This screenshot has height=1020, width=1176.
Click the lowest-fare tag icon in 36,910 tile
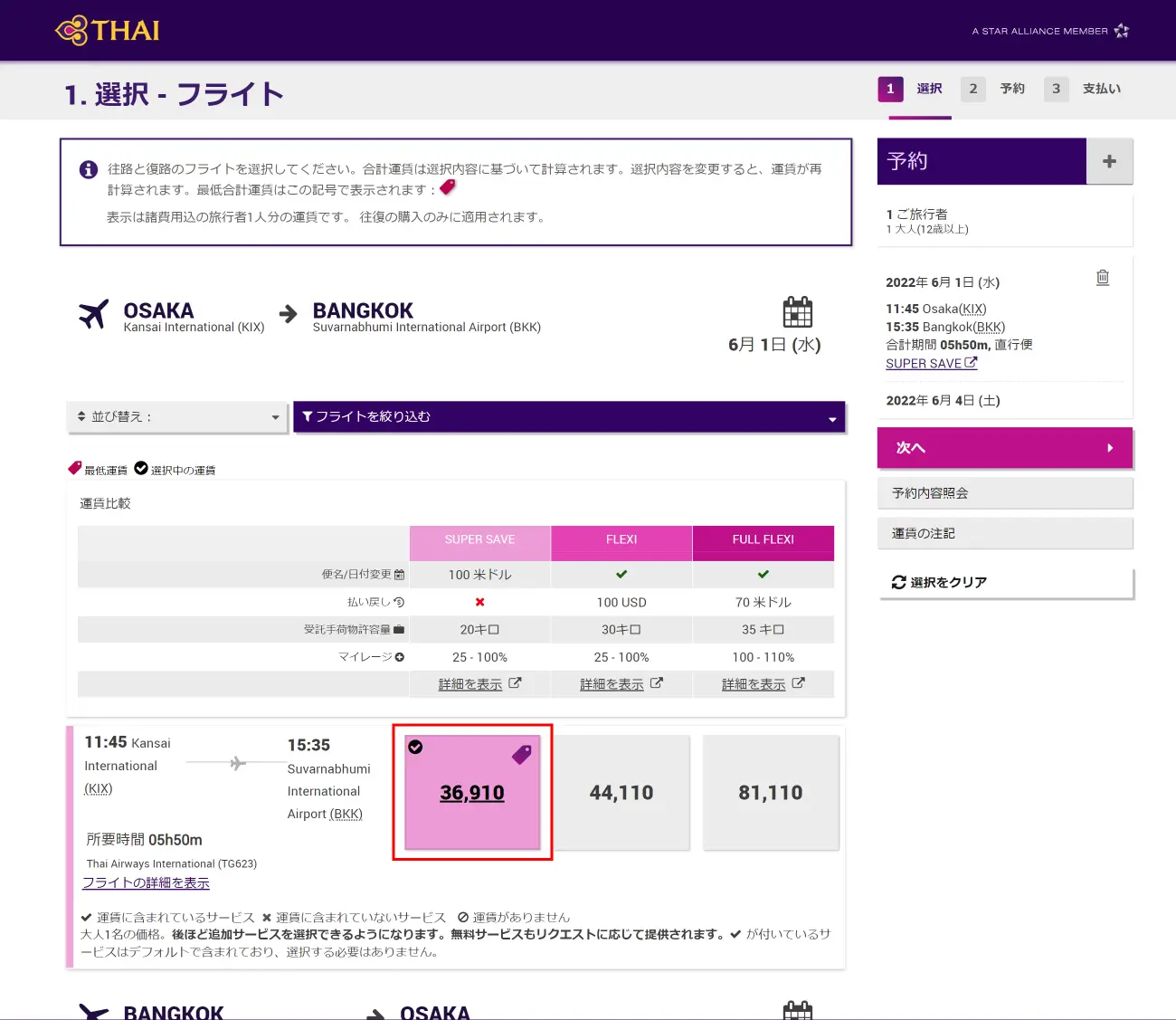(x=522, y=754)
